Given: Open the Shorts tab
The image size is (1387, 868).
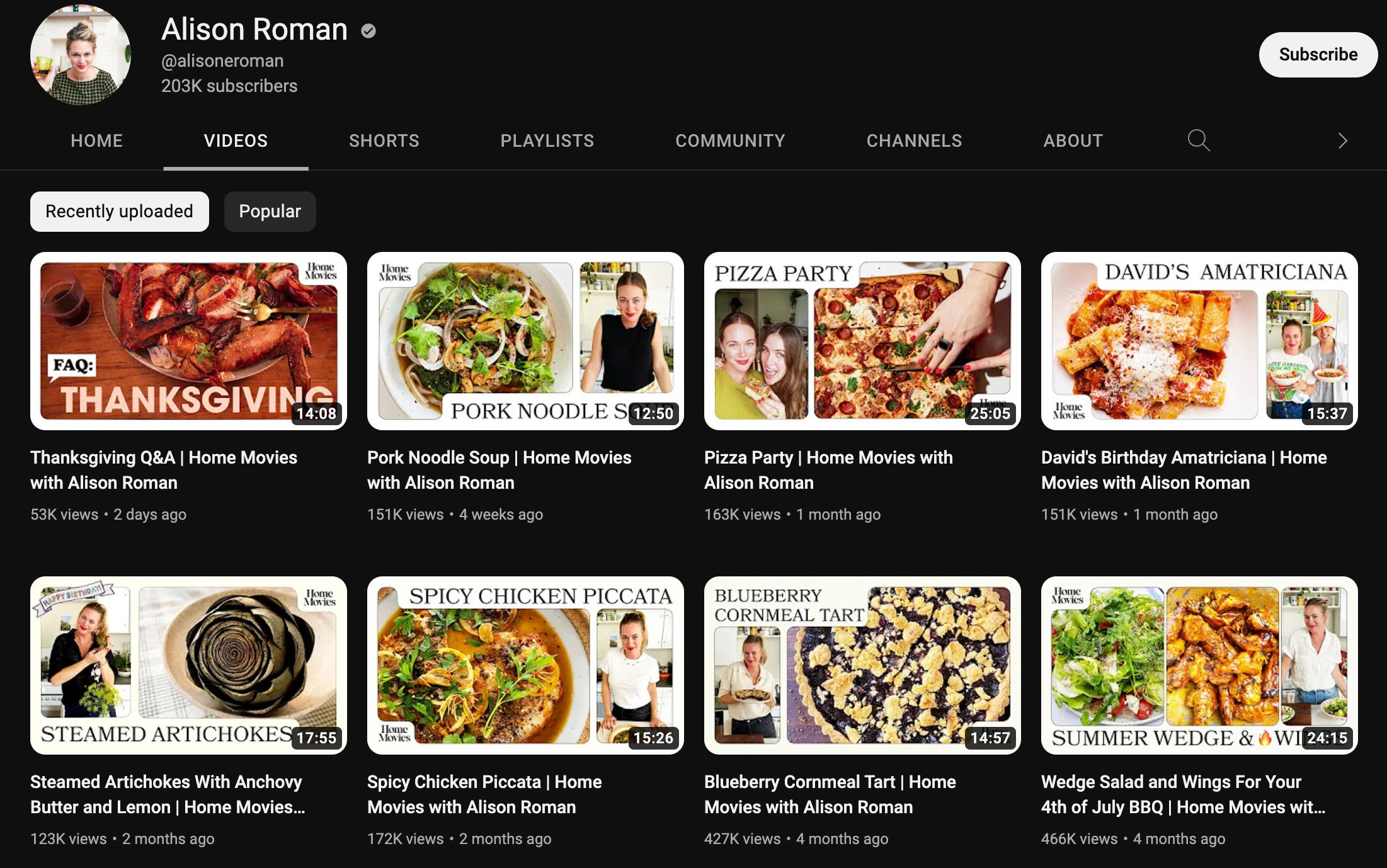Looking at the screenshot, I should coord(384,140).
